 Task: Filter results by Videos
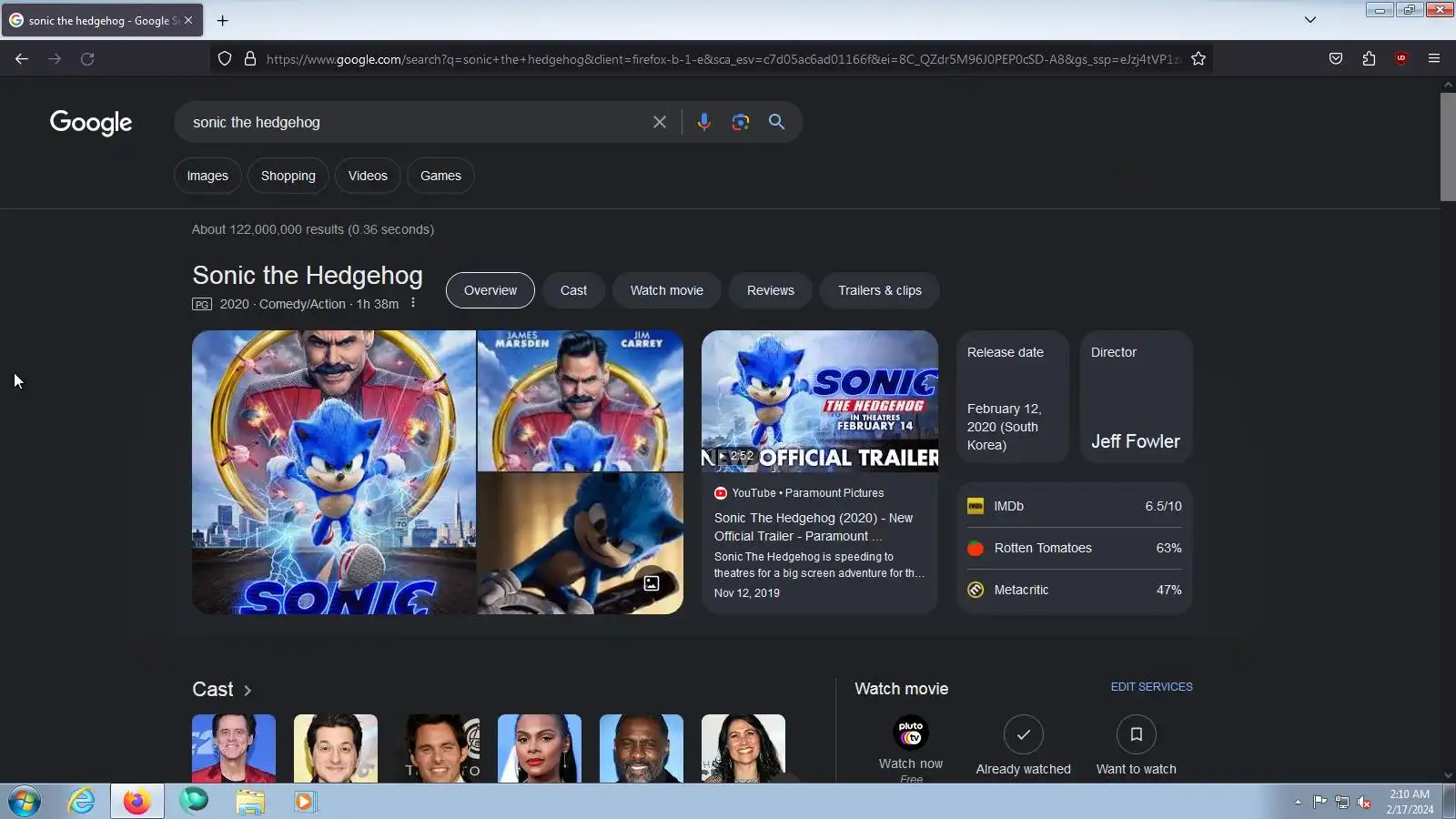tap(368, 176)
